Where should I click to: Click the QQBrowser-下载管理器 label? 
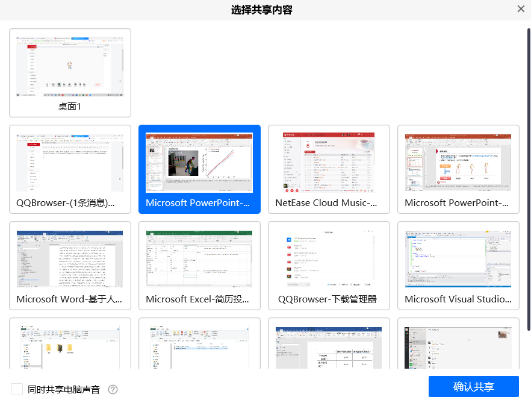327,299
